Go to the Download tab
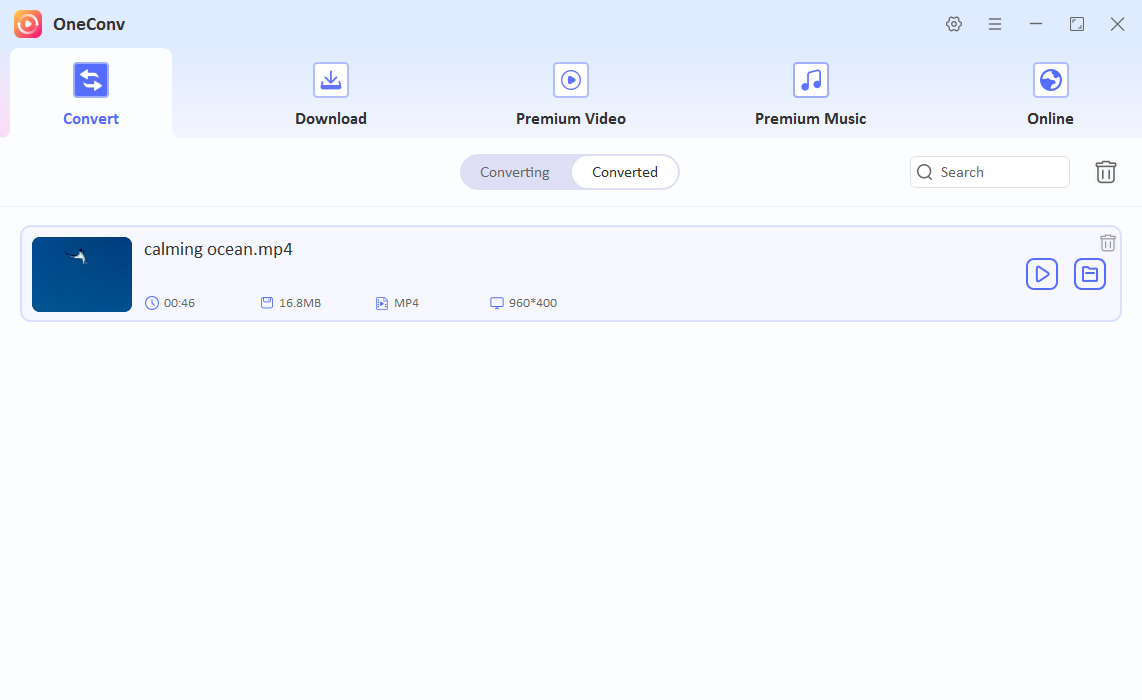The width and height of the screenshot is (1142, 700). coord(331,118)
